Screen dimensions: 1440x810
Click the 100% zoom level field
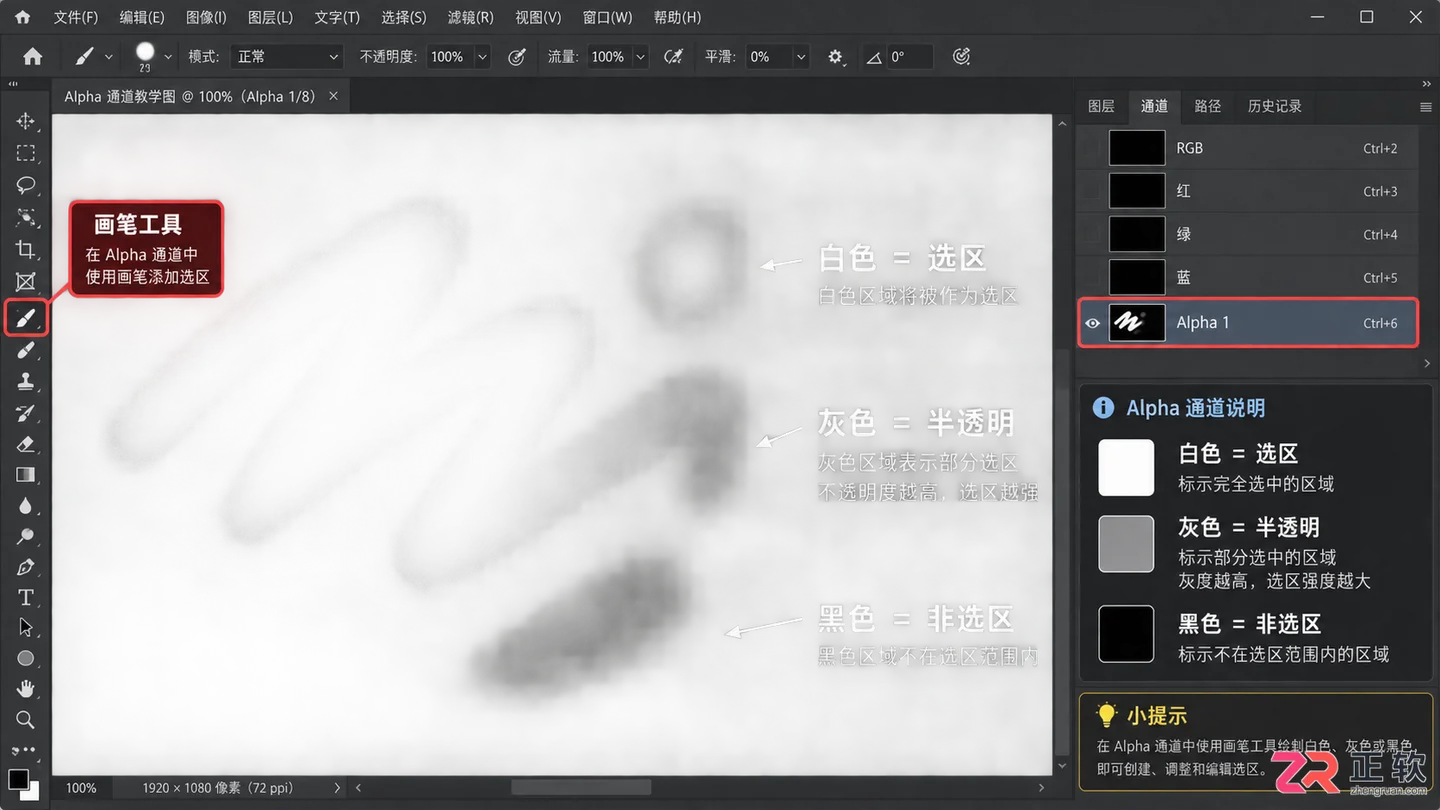pyautogui.click(x=81, y=788)
